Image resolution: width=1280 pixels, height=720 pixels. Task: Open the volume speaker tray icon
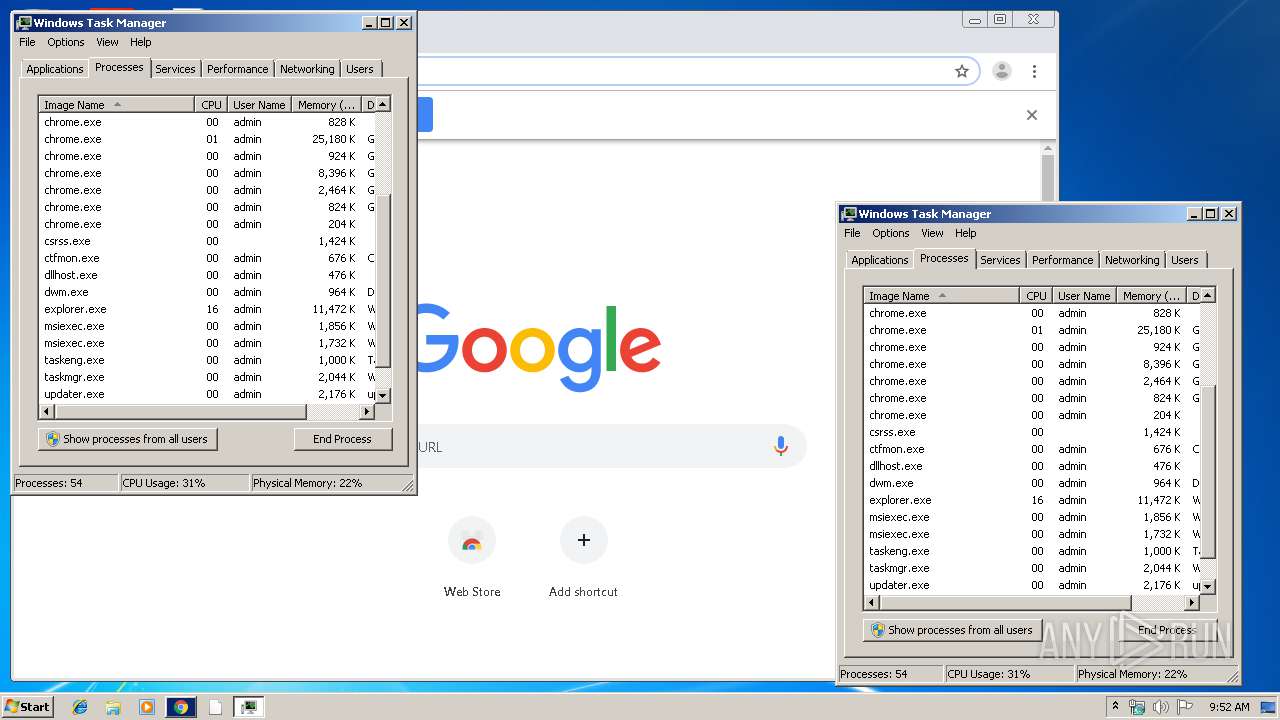[1161, 707]
